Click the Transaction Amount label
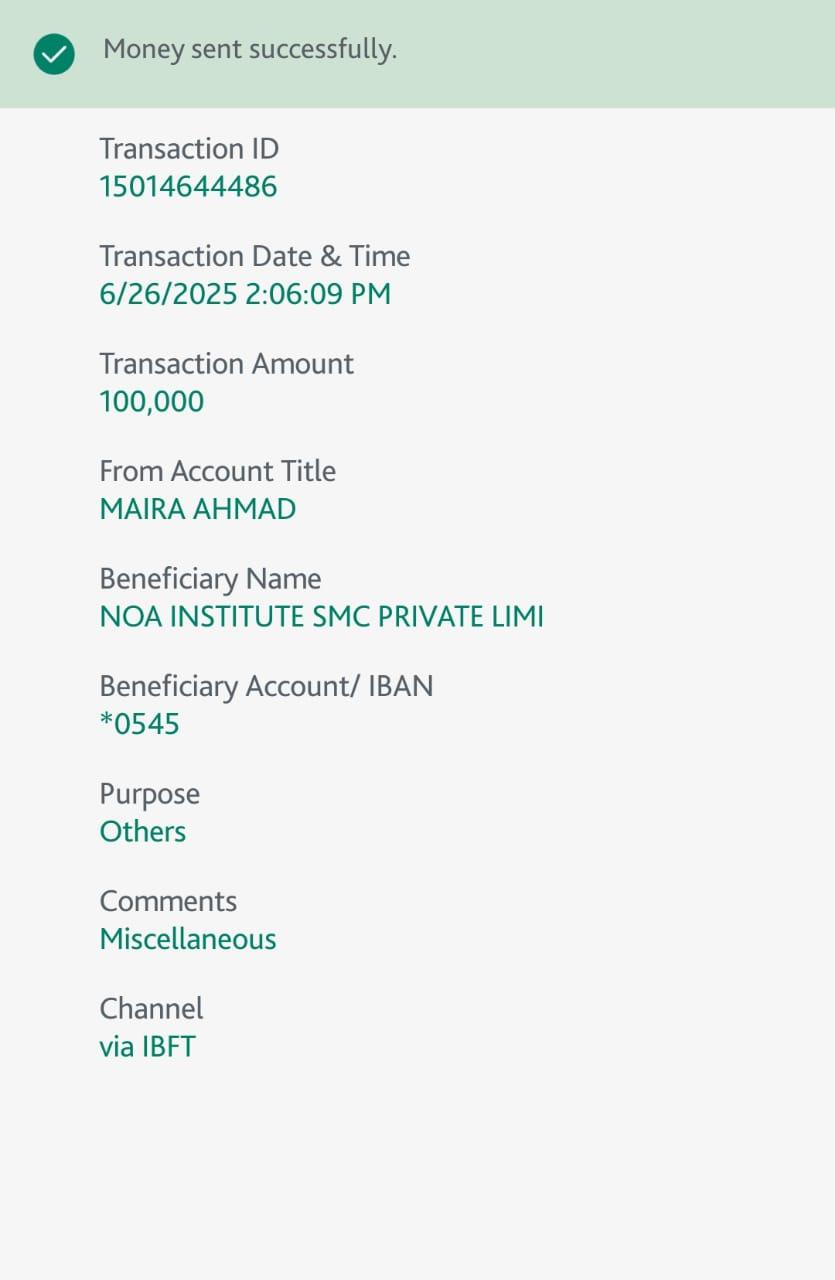Viewport: 835px width, 1280px height. tap(226, 364)
